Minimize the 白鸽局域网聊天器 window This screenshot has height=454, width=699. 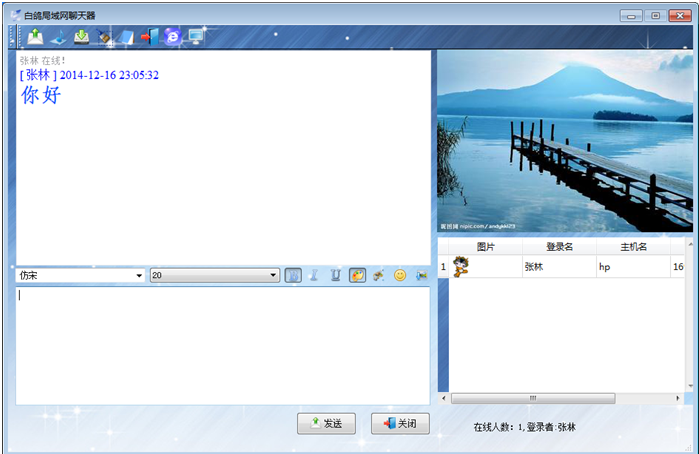(x=631, y=16)
